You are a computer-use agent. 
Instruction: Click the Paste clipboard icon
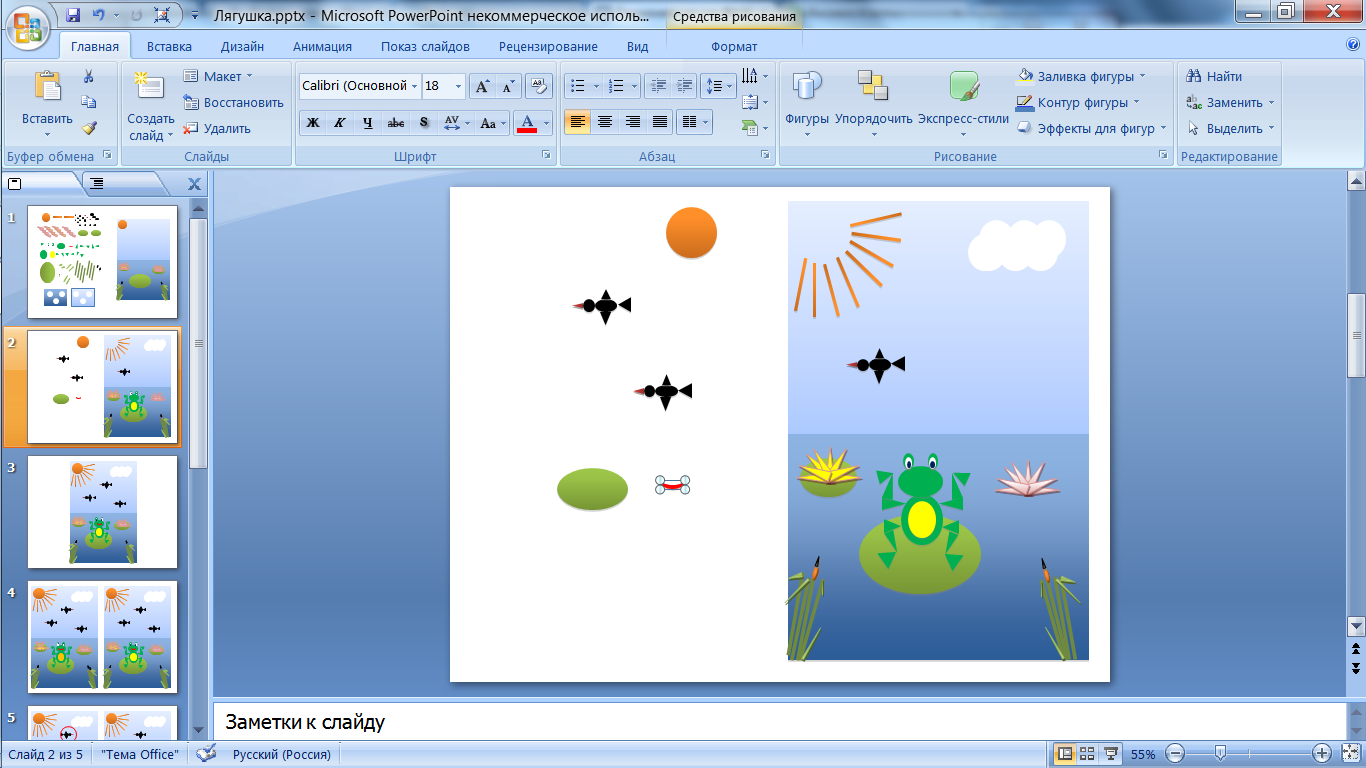47,87
